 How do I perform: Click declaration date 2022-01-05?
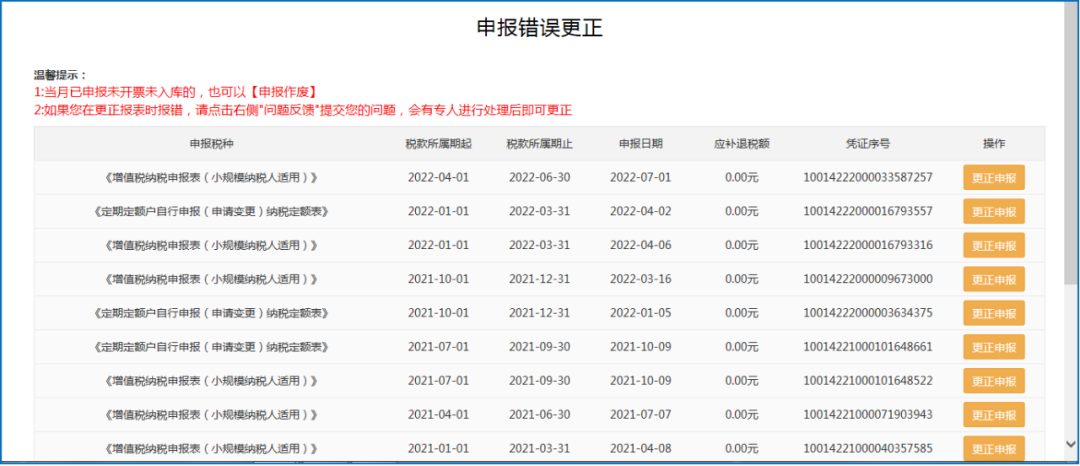click(641, 313)
